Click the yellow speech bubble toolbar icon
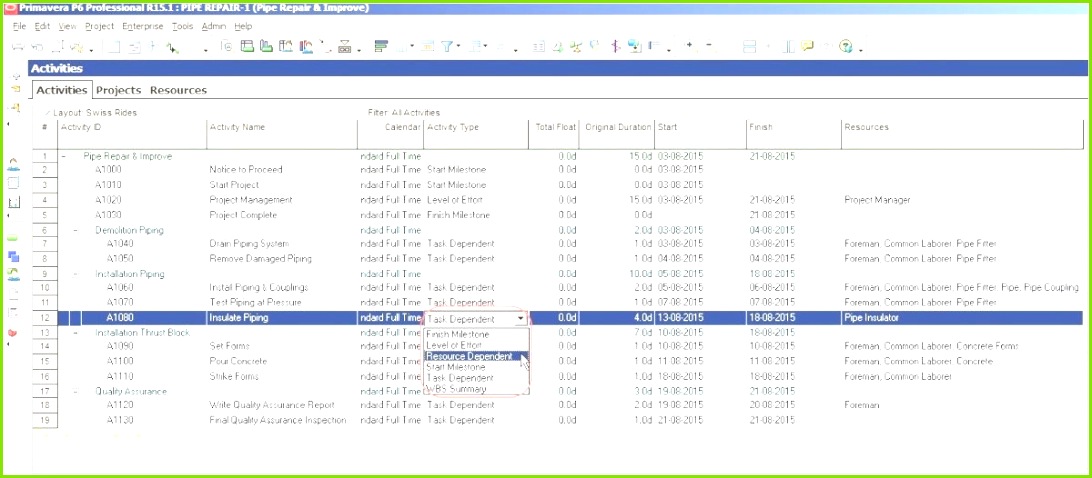This screenshot has height=478, width=1092. 808,46
